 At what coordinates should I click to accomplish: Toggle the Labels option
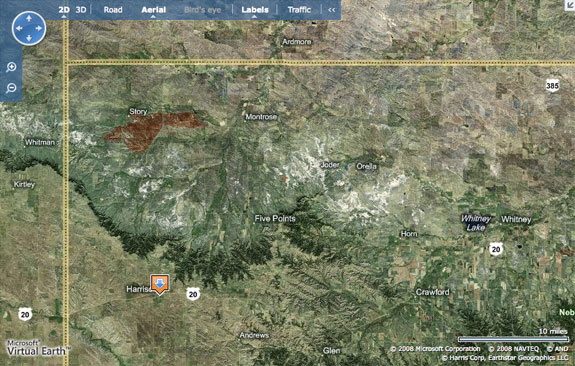255,10
